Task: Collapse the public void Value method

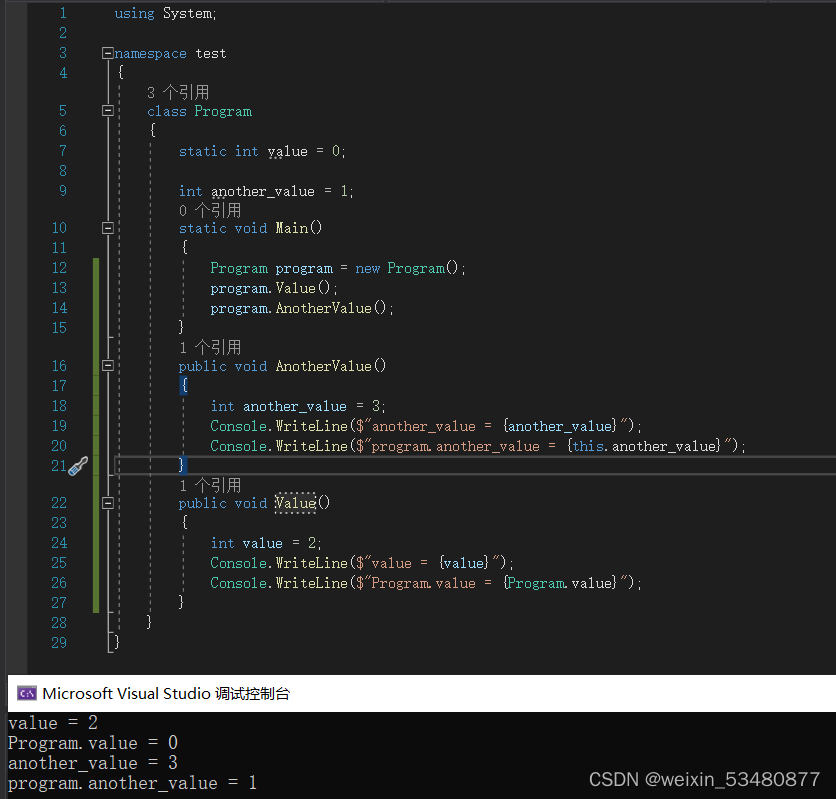Action: [108, 503]
